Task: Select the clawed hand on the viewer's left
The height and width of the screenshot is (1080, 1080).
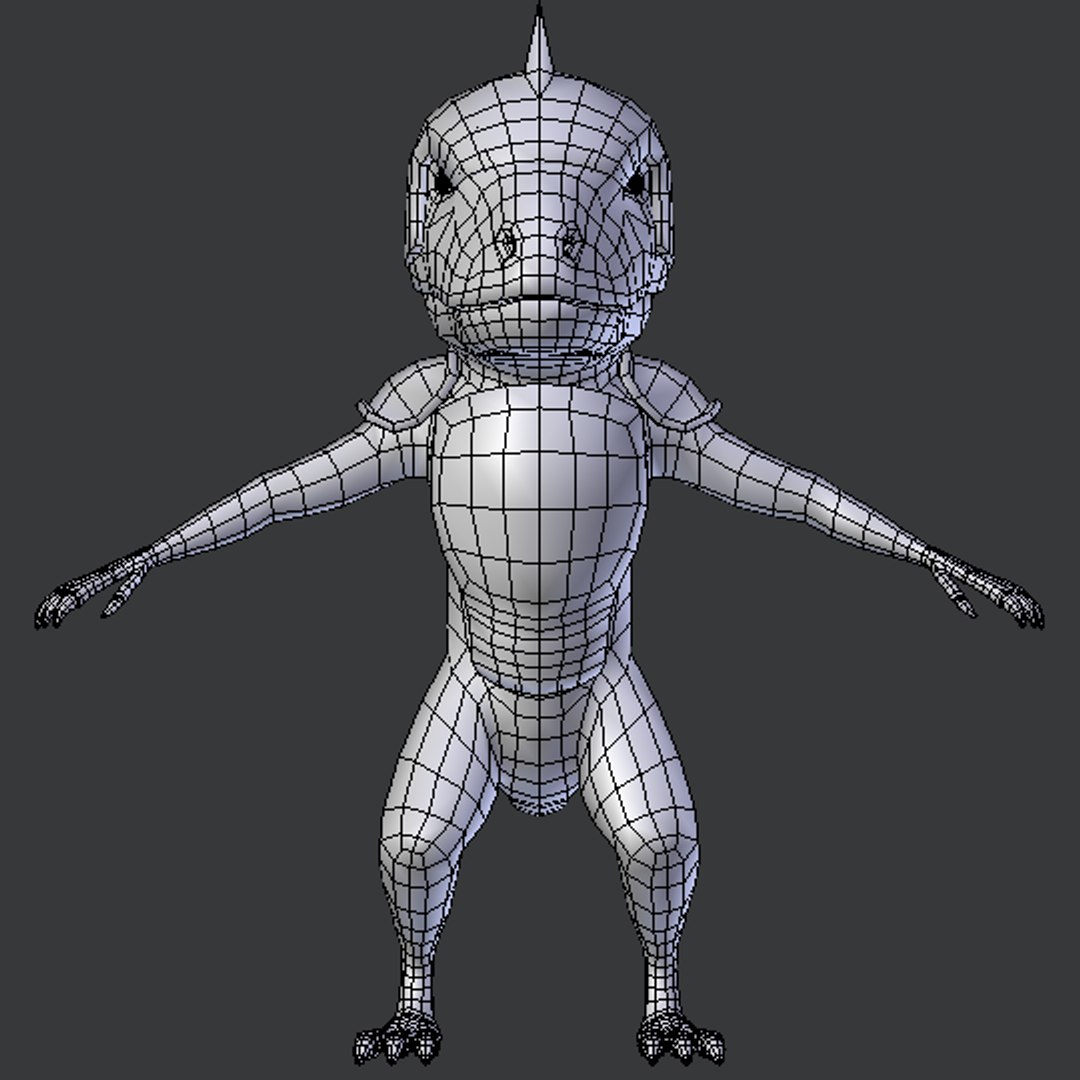Action: 93,588
